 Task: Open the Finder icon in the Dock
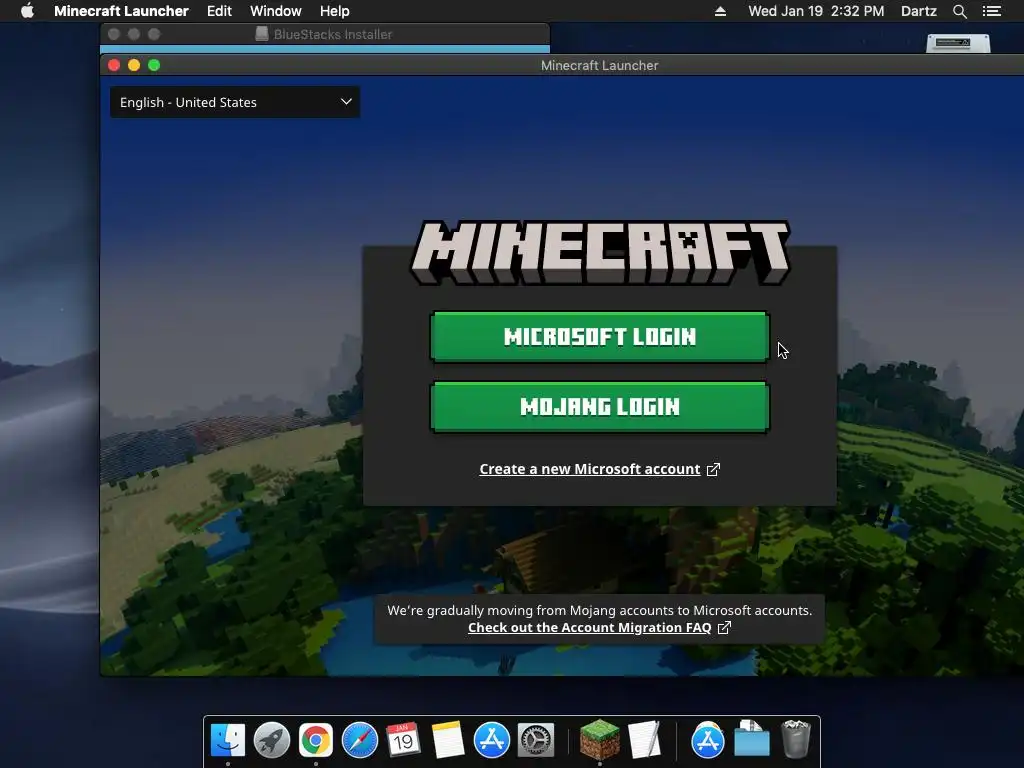pos(227,740)
